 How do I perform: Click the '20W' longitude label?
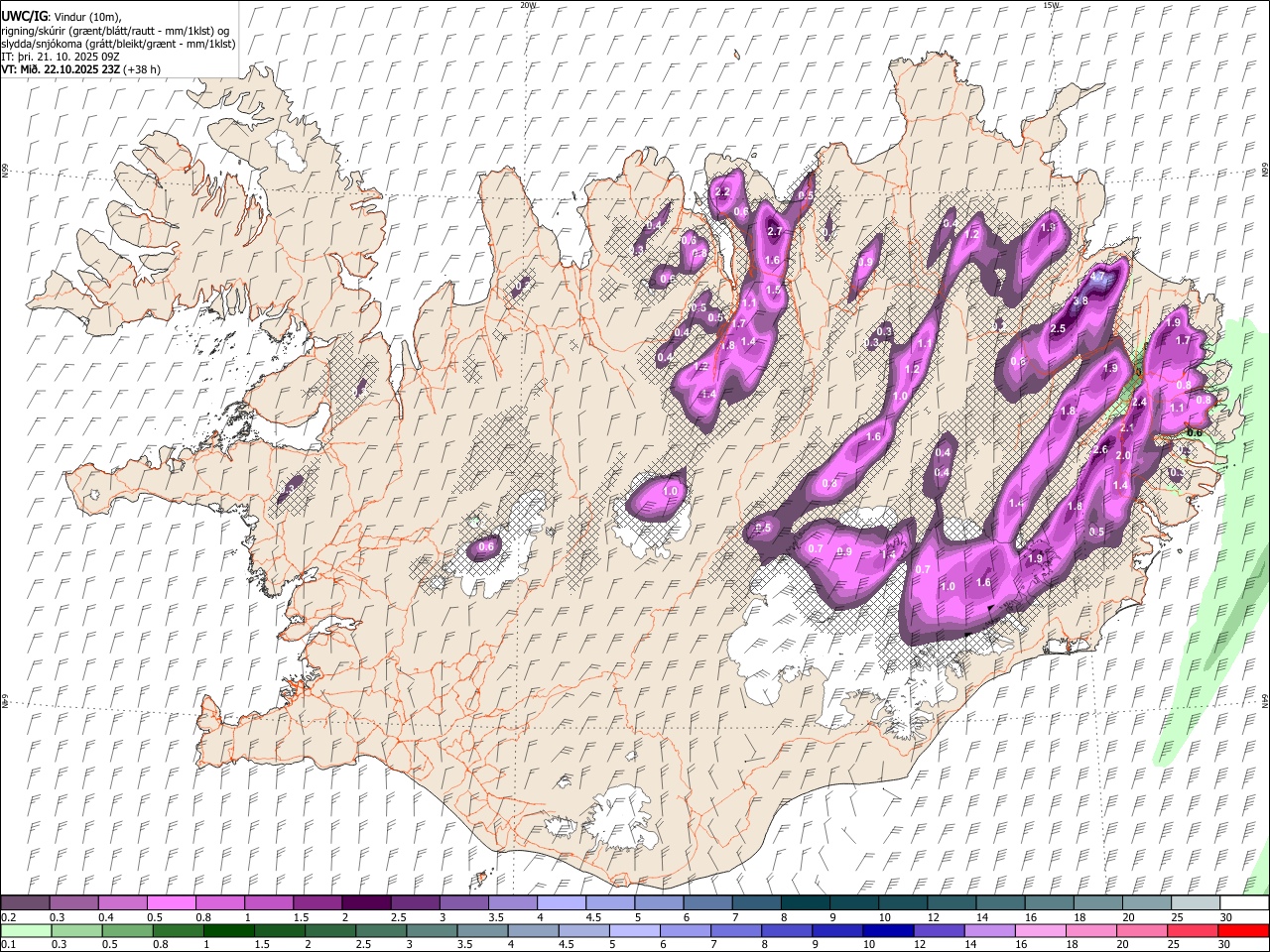tap(529, 5)
